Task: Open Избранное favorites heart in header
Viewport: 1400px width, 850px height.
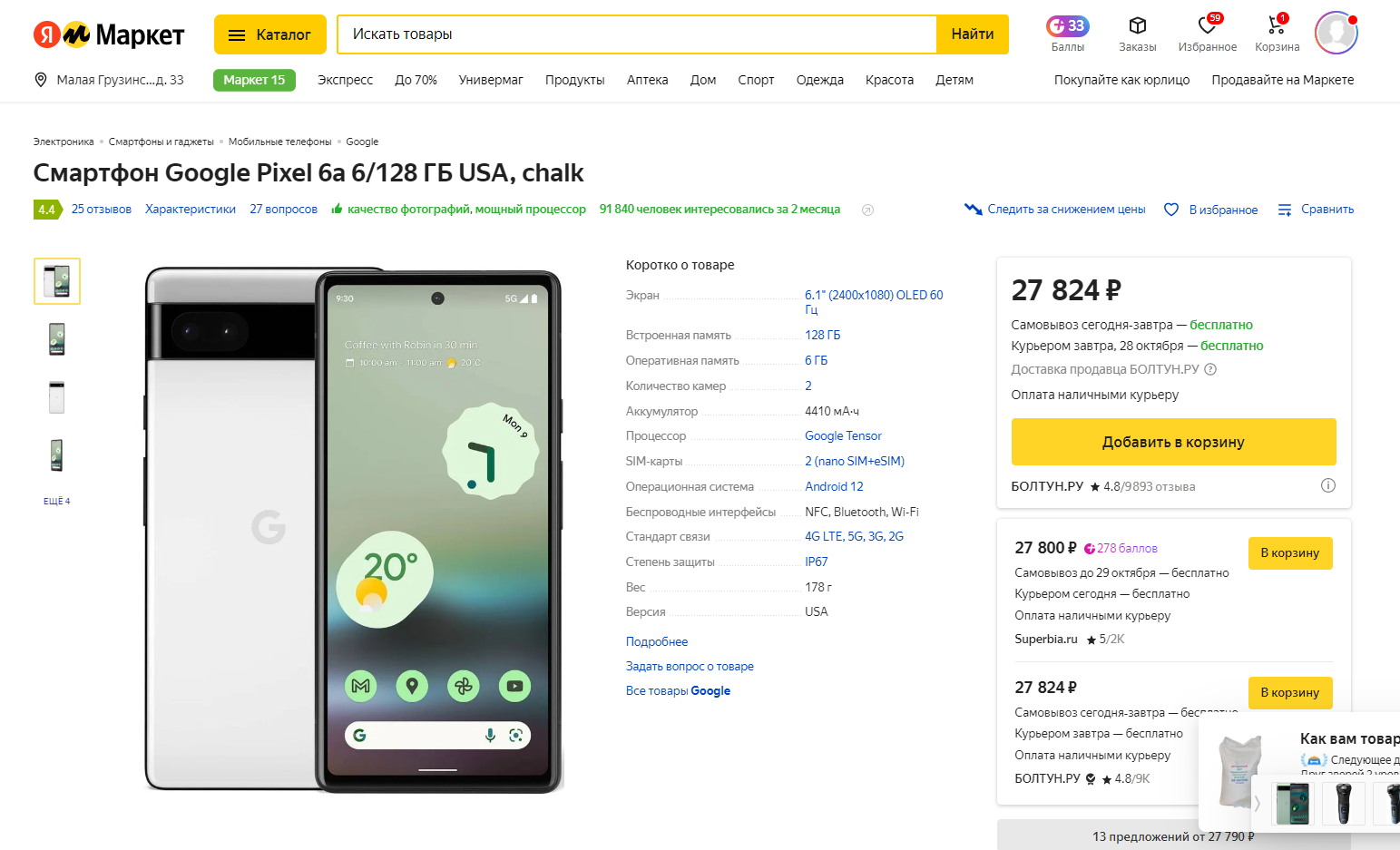Action: tap(1207, 26)
